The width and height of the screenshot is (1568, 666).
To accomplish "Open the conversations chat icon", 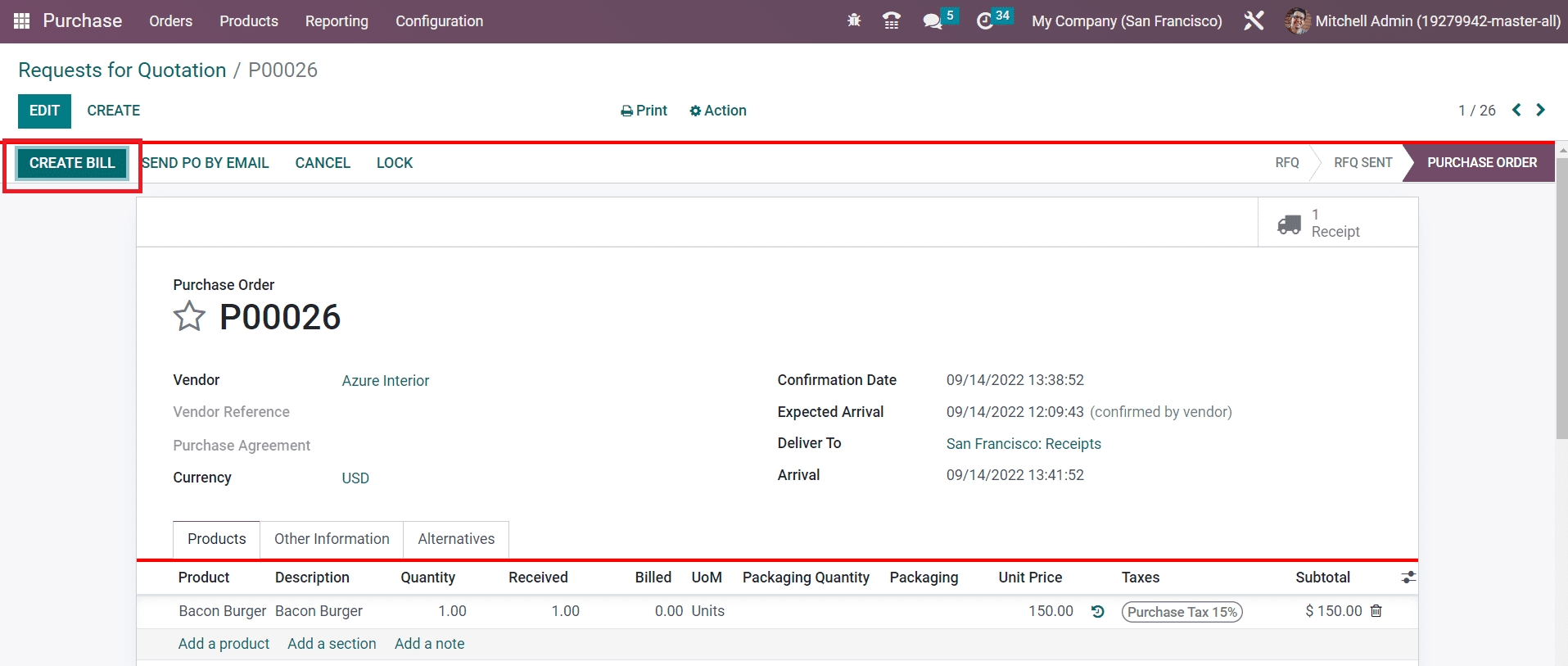I will (933, 21).
